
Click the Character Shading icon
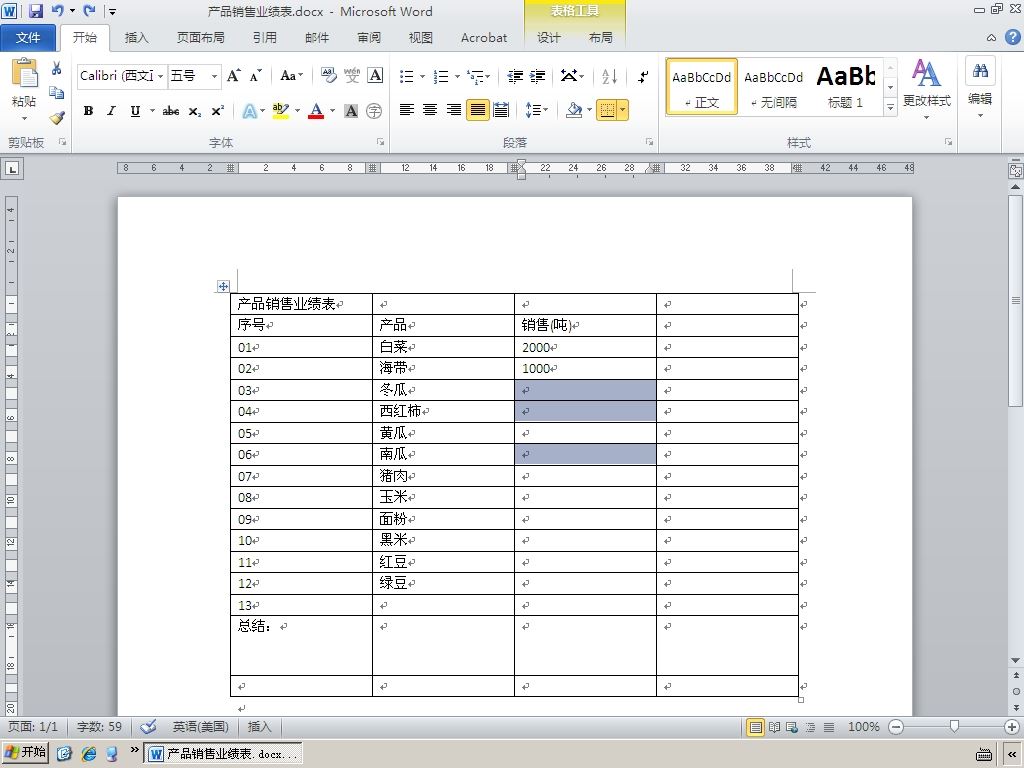tap(351, 111)
